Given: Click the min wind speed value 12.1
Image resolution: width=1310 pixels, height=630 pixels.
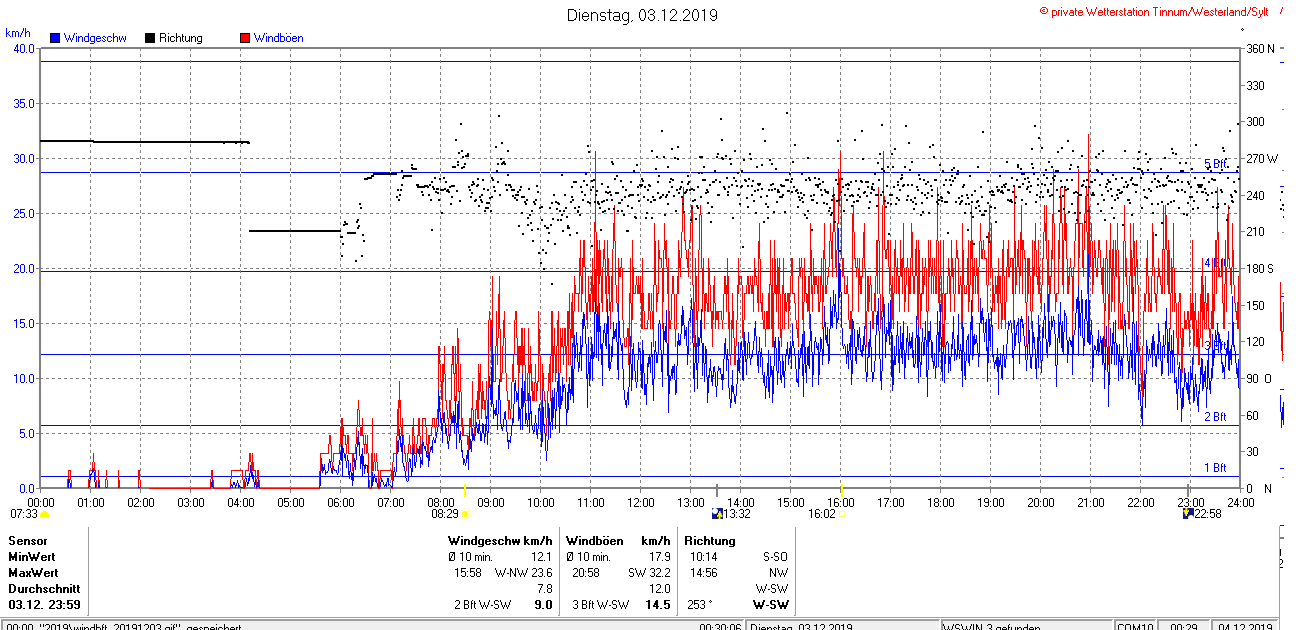Looking at the screenshot, I should click(x=541, y=557).
